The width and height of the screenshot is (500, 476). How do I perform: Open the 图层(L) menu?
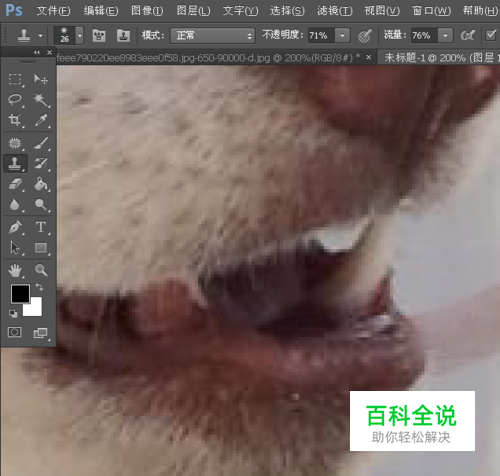click(193, 11)
